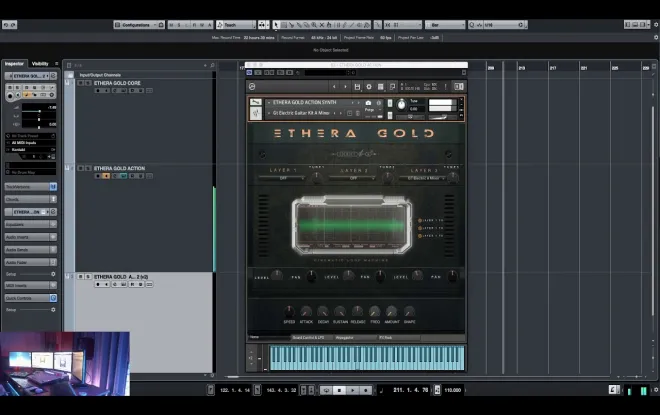Mute the ETHERA GOLD CORE track
660x415 pixels.
pos(80,83)
